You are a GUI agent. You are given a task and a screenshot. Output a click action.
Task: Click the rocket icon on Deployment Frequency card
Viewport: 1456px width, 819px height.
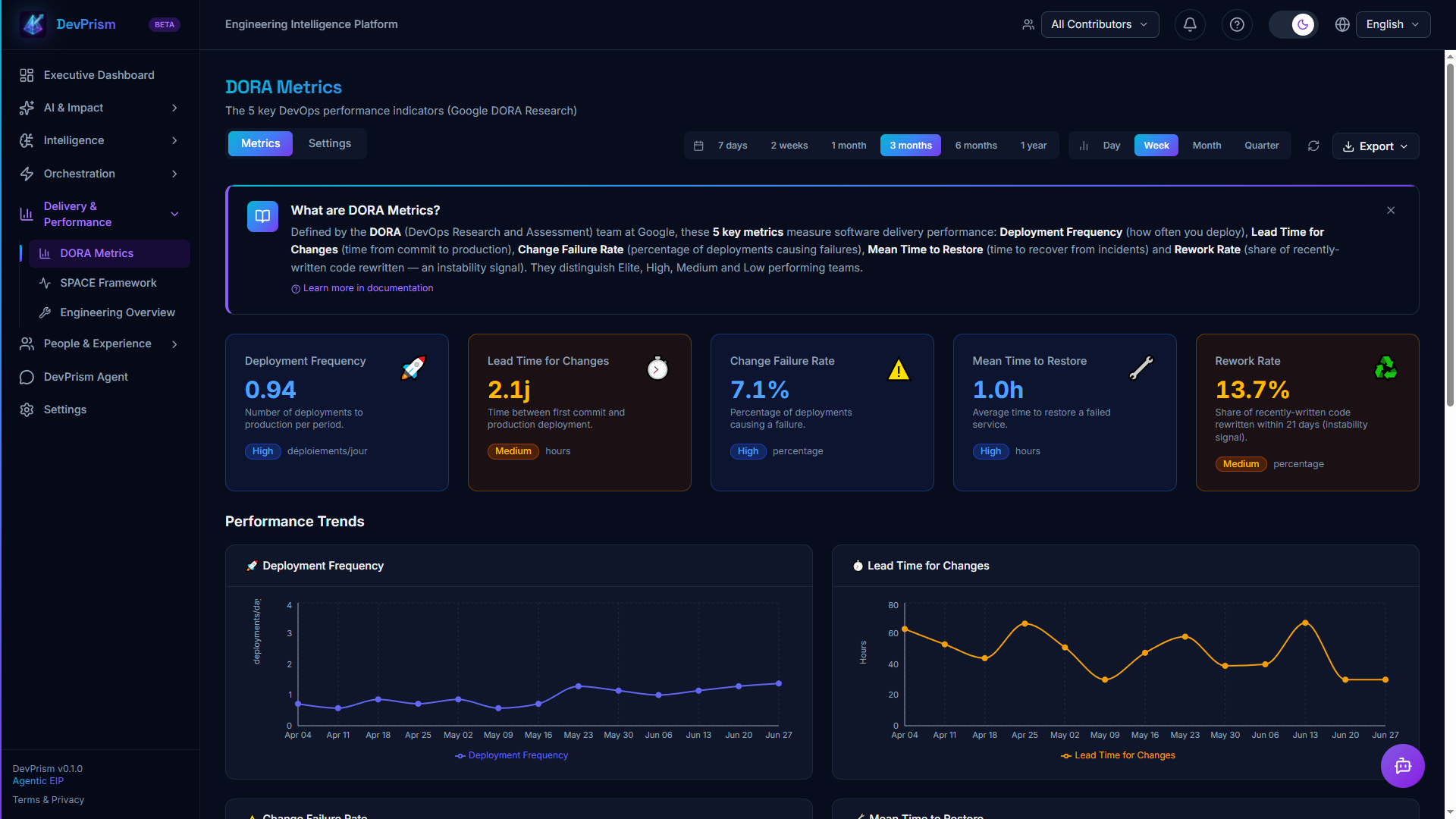[x=413, y=368]
